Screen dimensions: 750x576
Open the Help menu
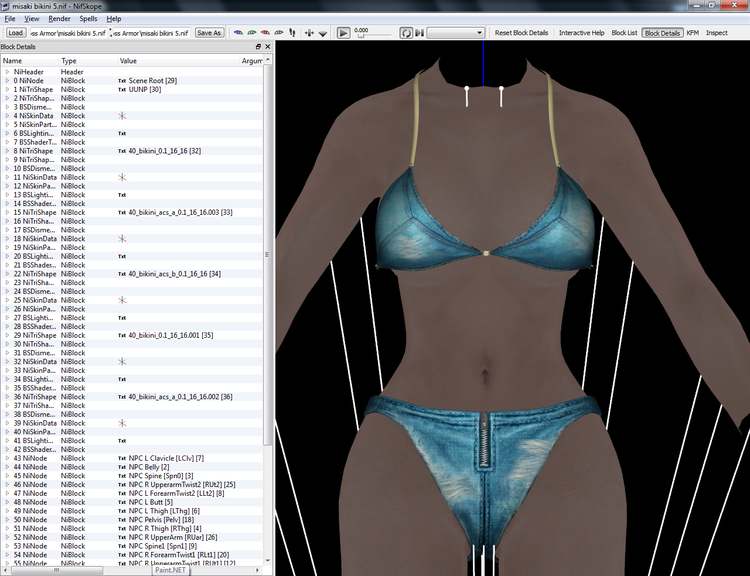click(x=114, y=19)
